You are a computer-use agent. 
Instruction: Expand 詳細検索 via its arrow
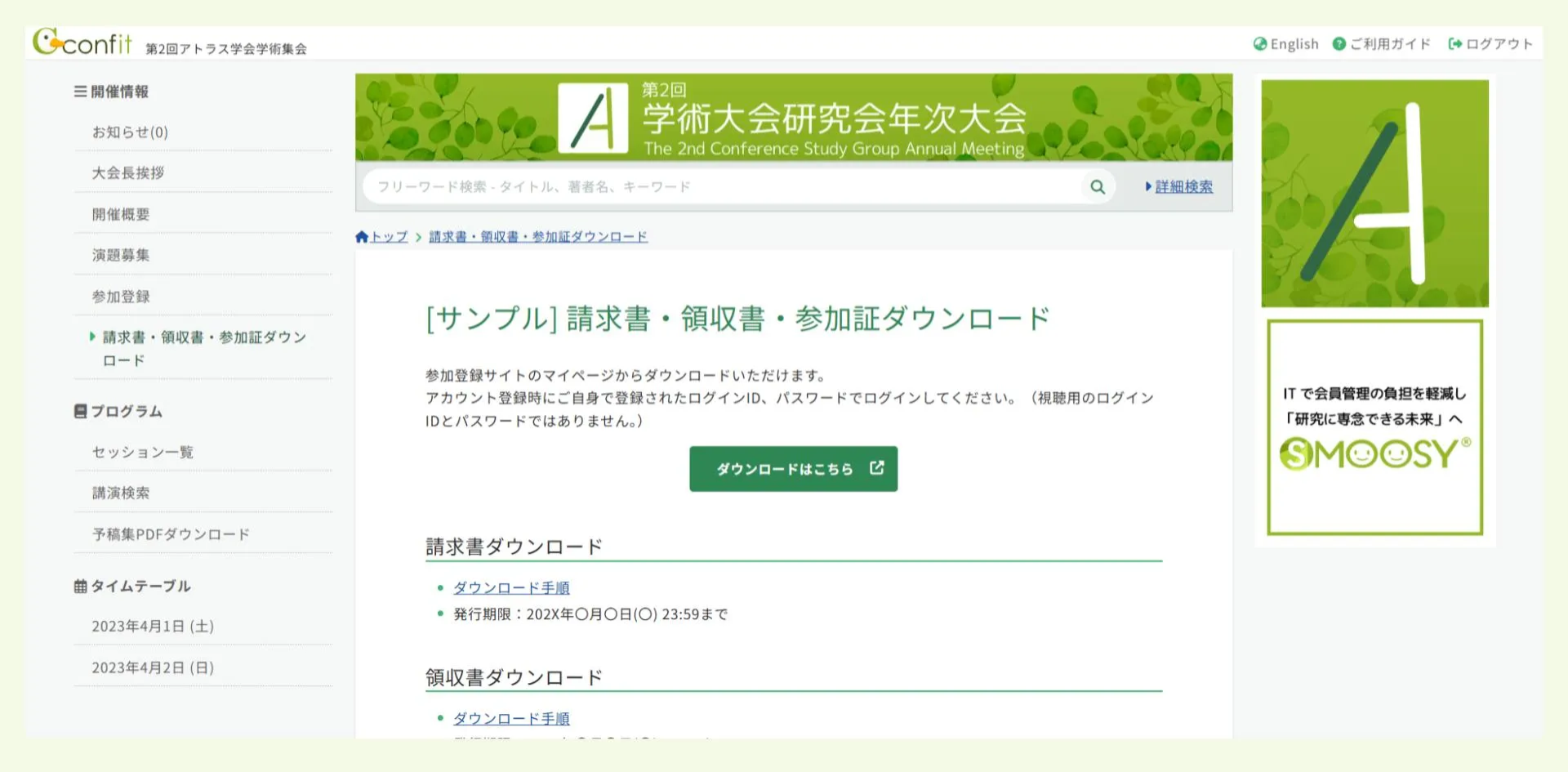[1147, 186]
